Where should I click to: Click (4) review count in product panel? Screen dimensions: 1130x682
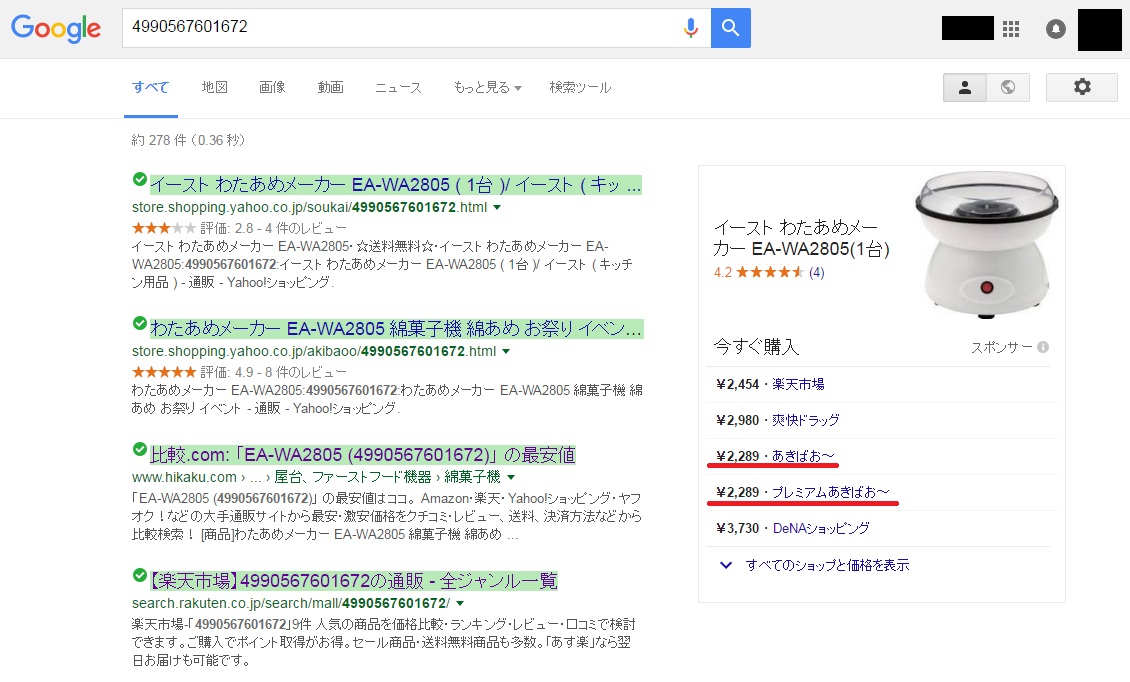tap(817, 273)
